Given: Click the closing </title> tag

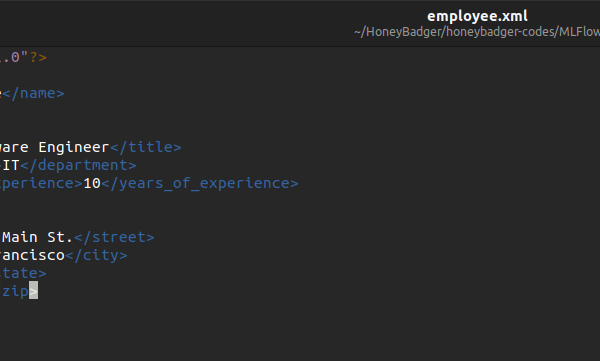Looking at the screenshot, I should click(146, 147).
